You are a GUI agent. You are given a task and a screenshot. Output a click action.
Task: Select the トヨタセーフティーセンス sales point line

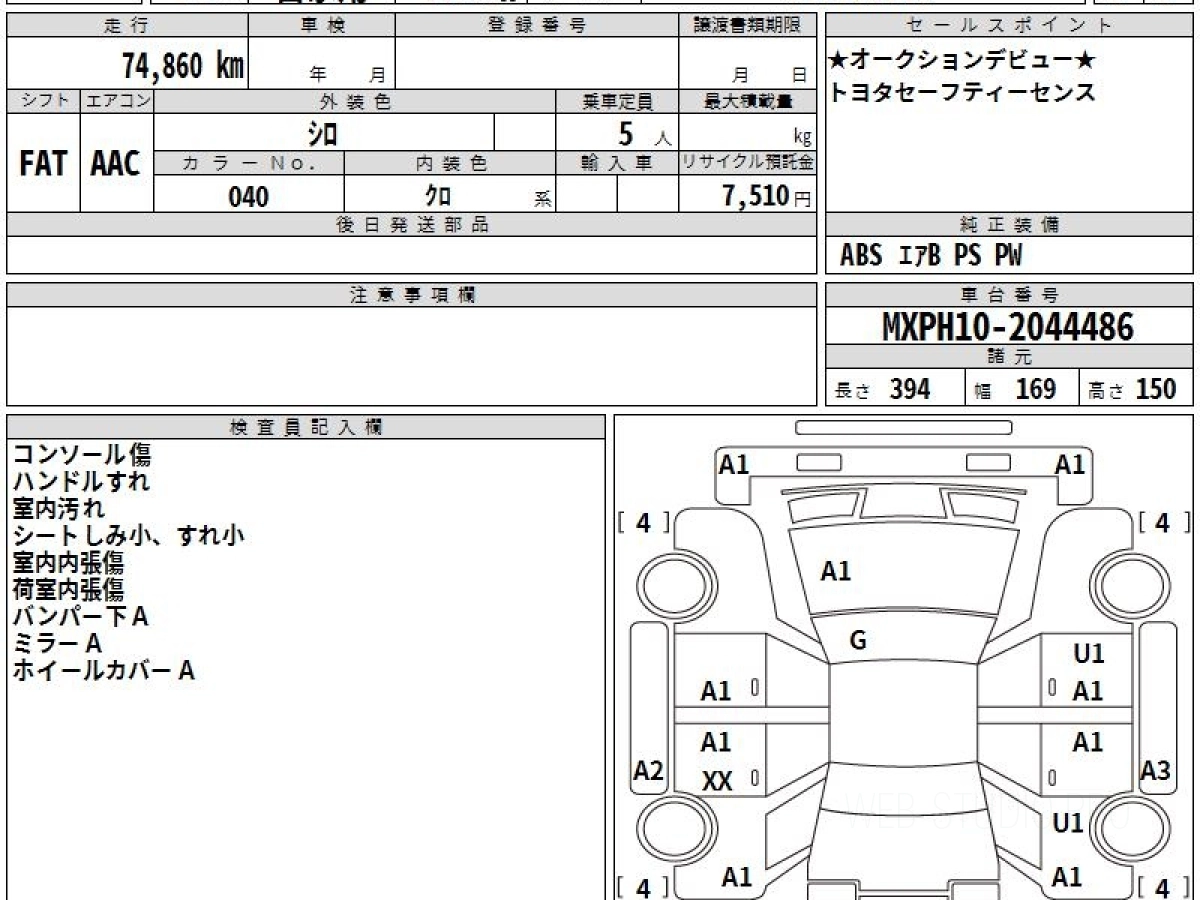click(x=962, y=93)
